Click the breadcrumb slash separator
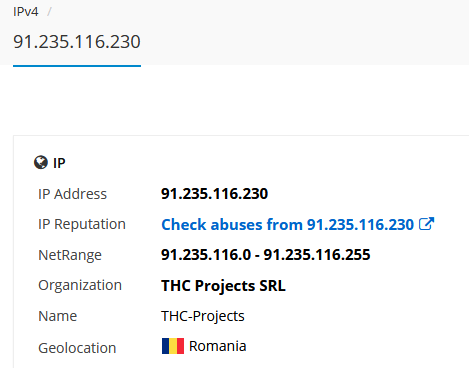Image resolution: width=469 pixels, height=368 pixels. (x=49, y=12)
